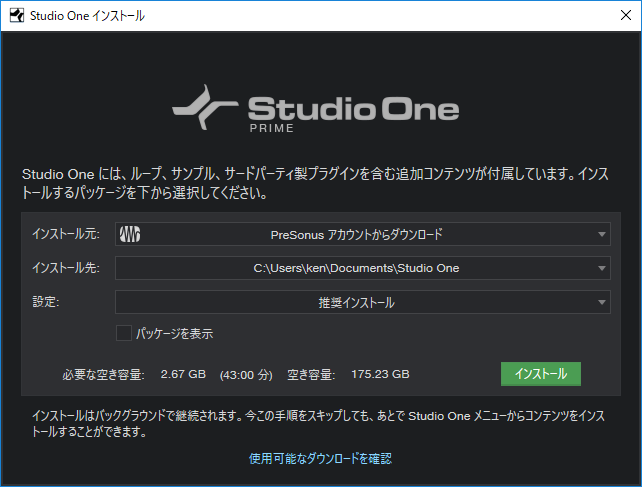Screen dimensions: 642x487
Task: Click the Studio One app icon in title bar
Action: click(x=17, y=16)
